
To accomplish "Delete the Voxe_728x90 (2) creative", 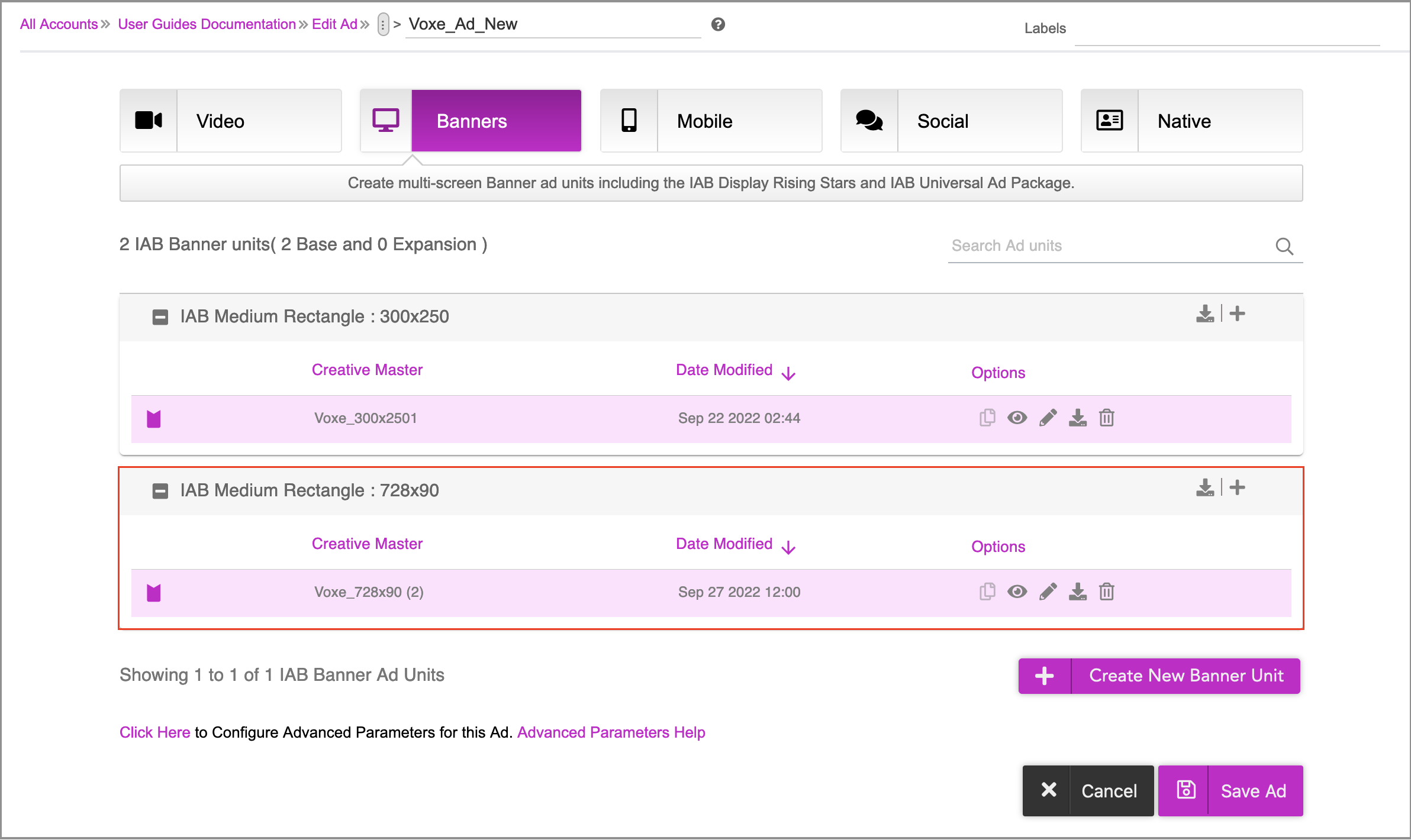I will (x=1106, y=592).
